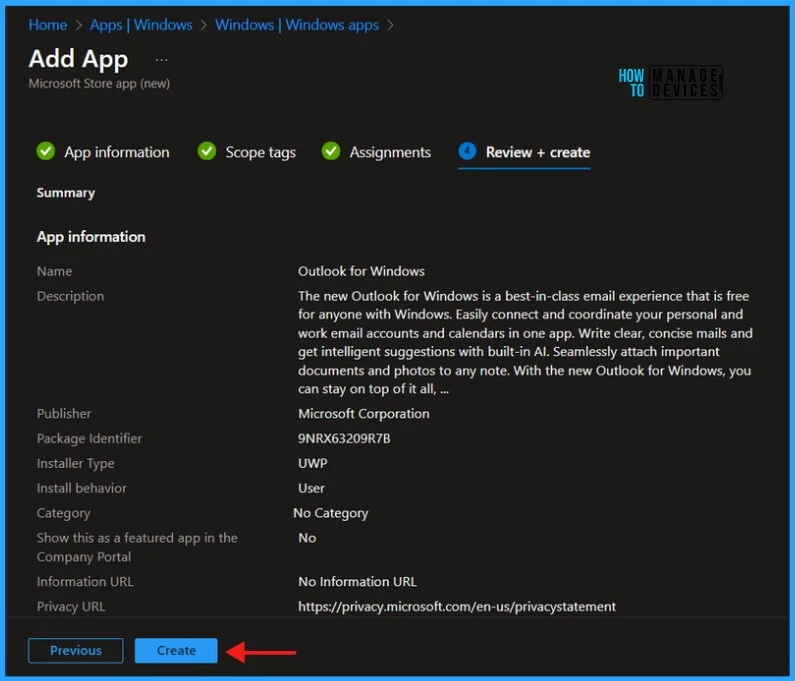Click the Category field label
The height and width of the screenshot is (681, 795).
63,513
